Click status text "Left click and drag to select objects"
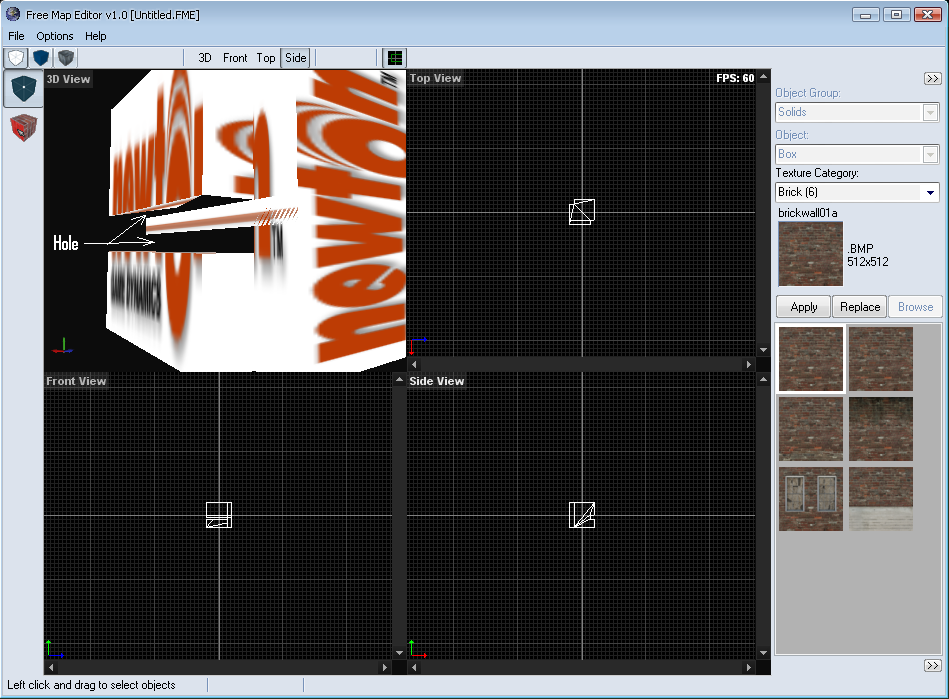This screenshot has height=699, width=949. 91,685
